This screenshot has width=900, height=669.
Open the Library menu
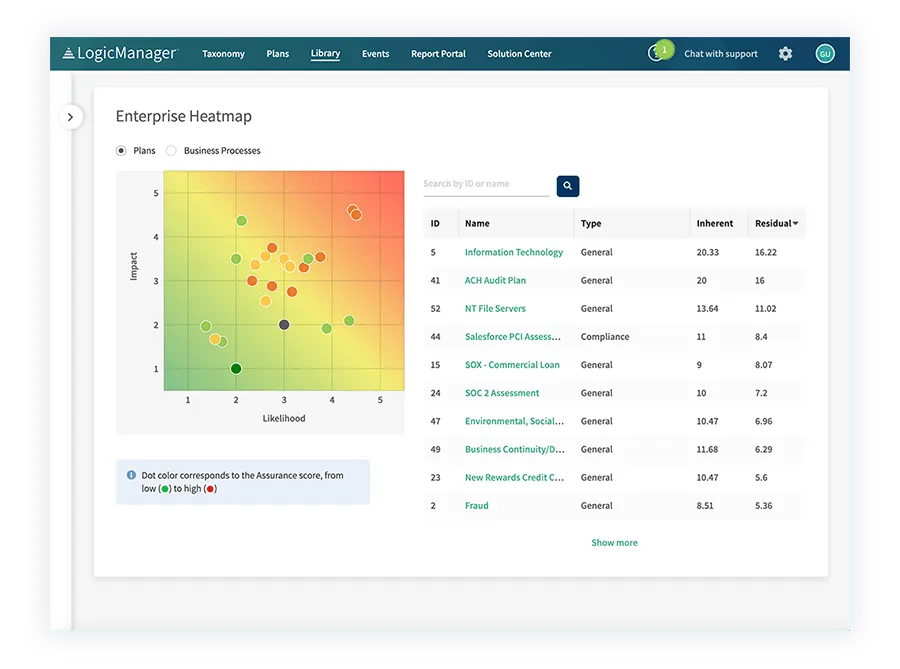325,53
